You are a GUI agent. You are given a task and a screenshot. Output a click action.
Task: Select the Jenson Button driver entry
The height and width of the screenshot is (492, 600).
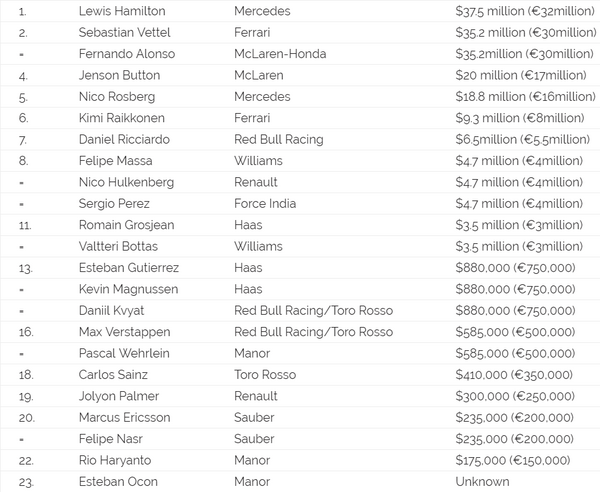click(x=119, y=75)
